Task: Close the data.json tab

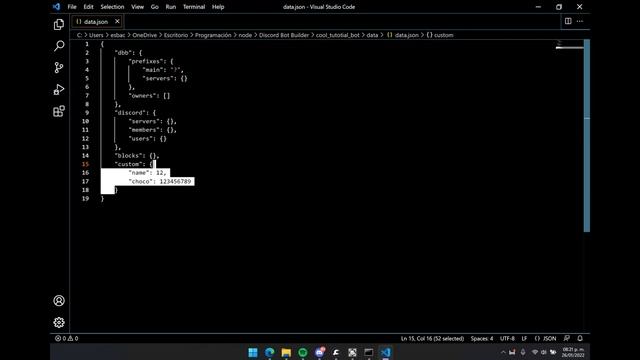Action: 117,21
